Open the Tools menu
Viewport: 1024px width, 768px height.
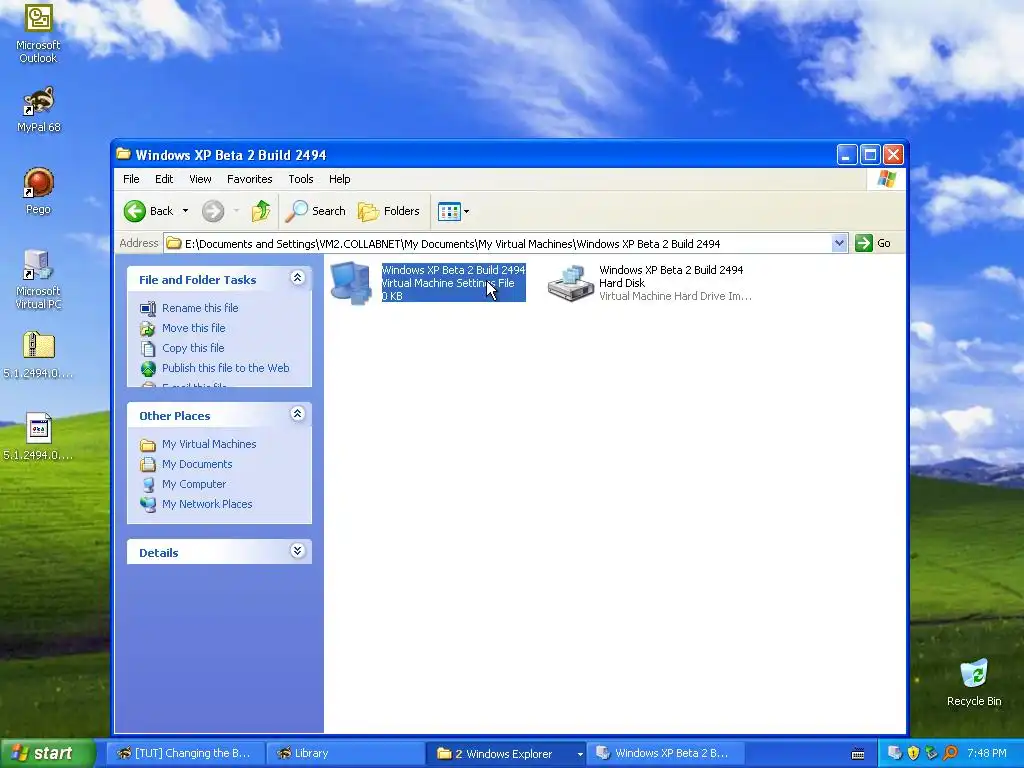301,179
